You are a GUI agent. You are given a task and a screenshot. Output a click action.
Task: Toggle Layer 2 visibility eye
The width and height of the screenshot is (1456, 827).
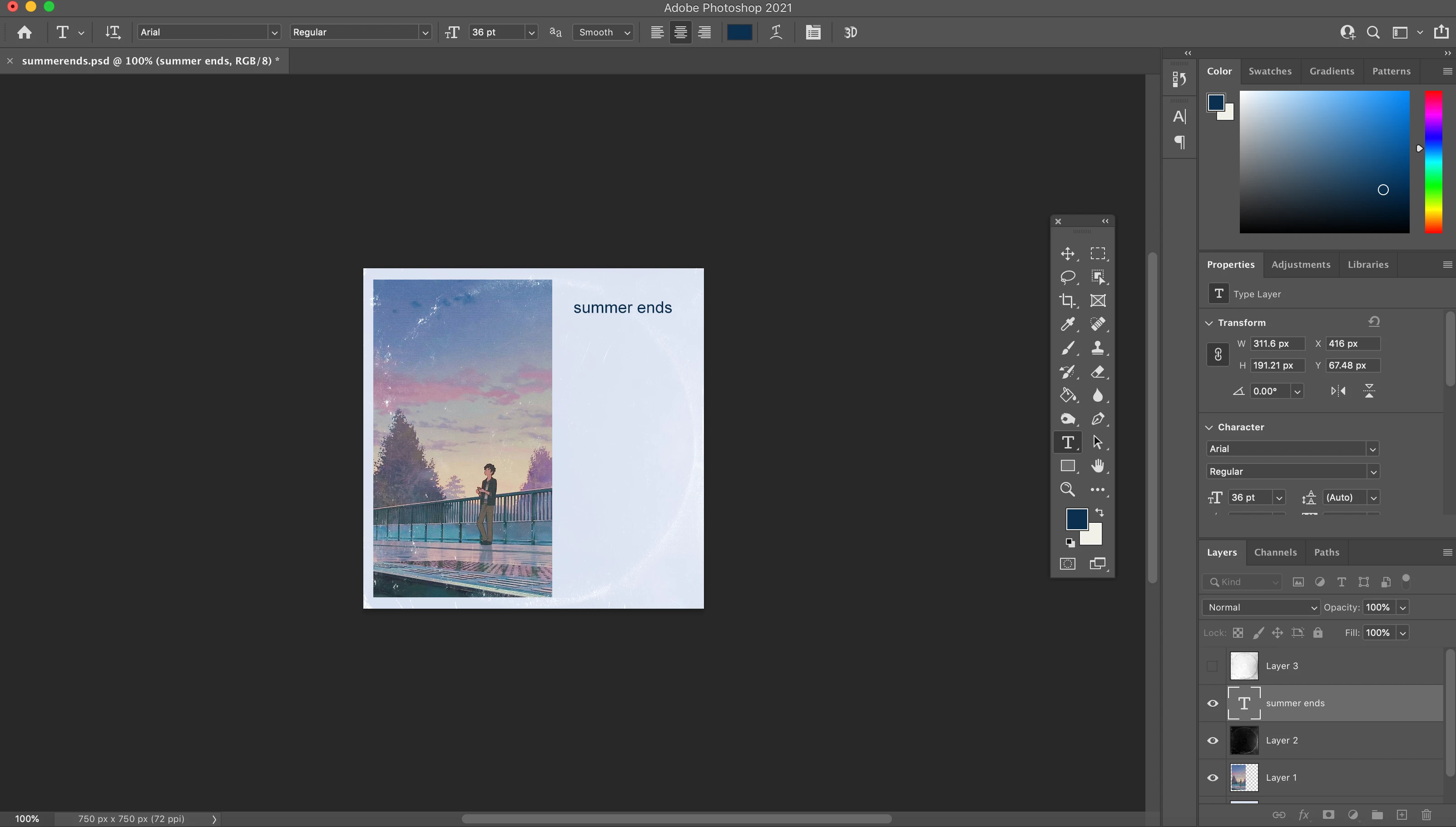[x=1212, y=740]
